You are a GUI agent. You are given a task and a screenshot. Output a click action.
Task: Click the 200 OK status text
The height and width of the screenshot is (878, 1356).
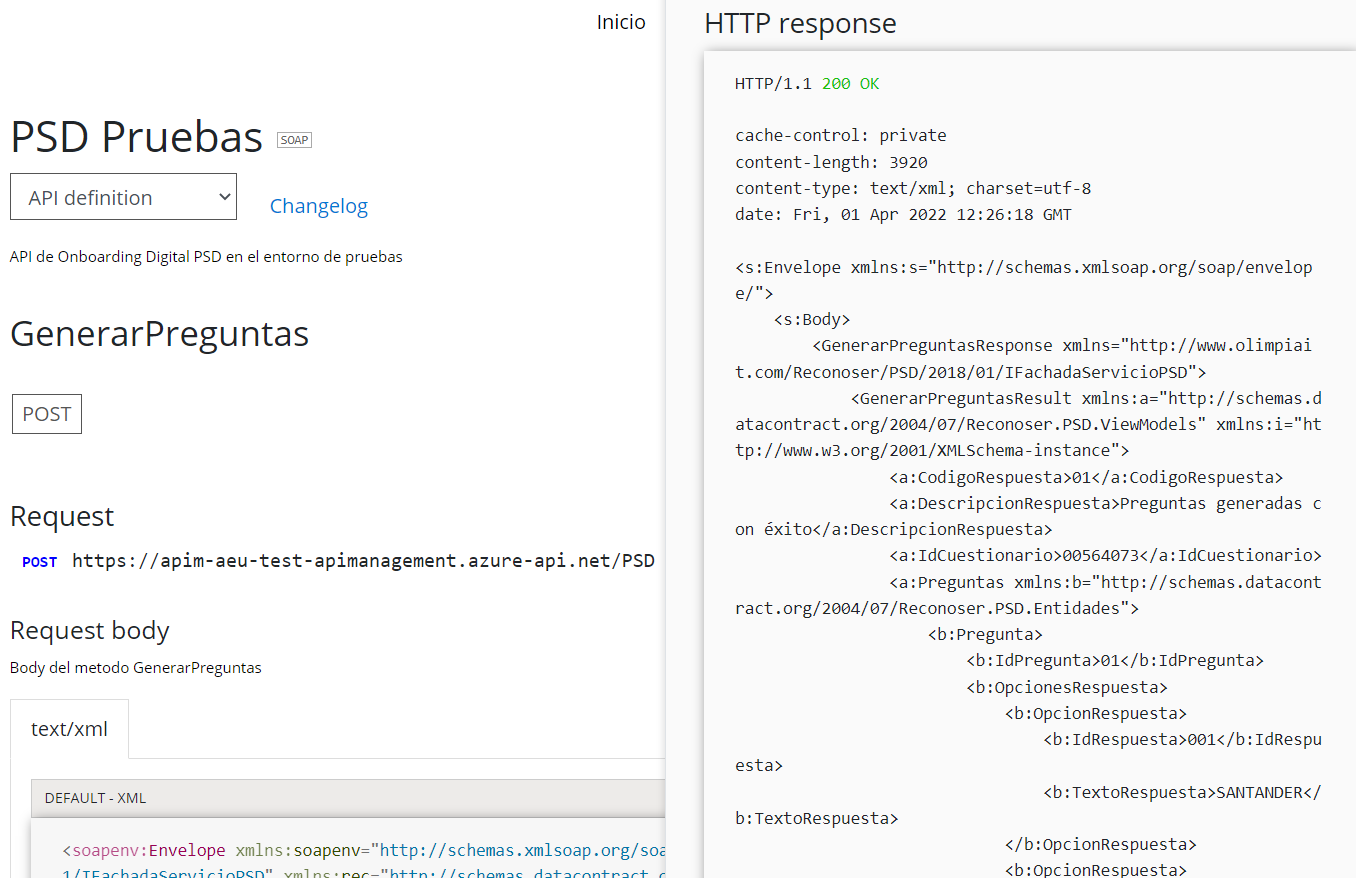click(x=850, y=84)
